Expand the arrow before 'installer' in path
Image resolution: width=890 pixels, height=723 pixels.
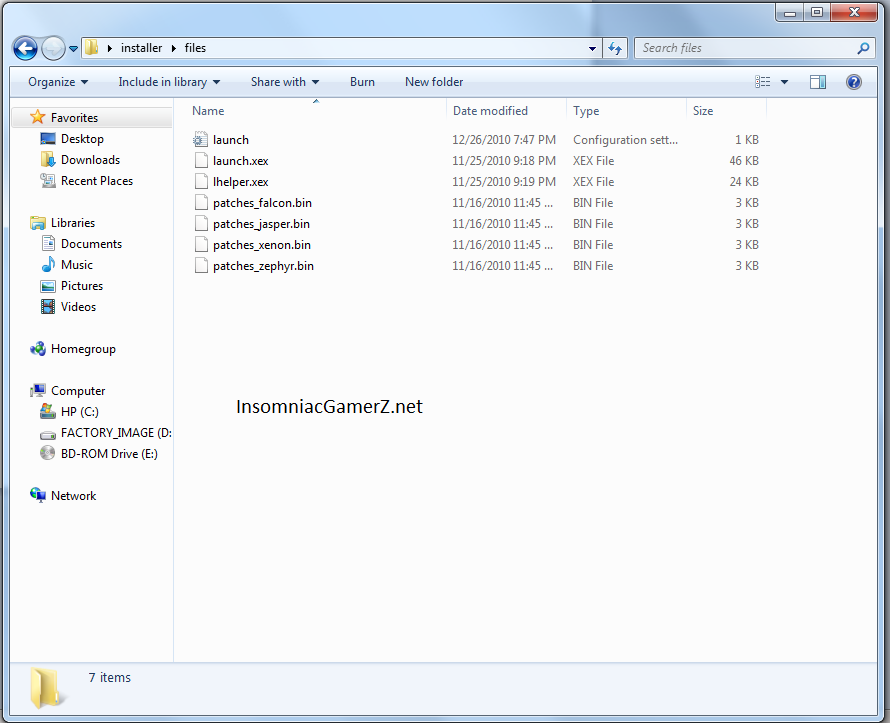point(110,48)
